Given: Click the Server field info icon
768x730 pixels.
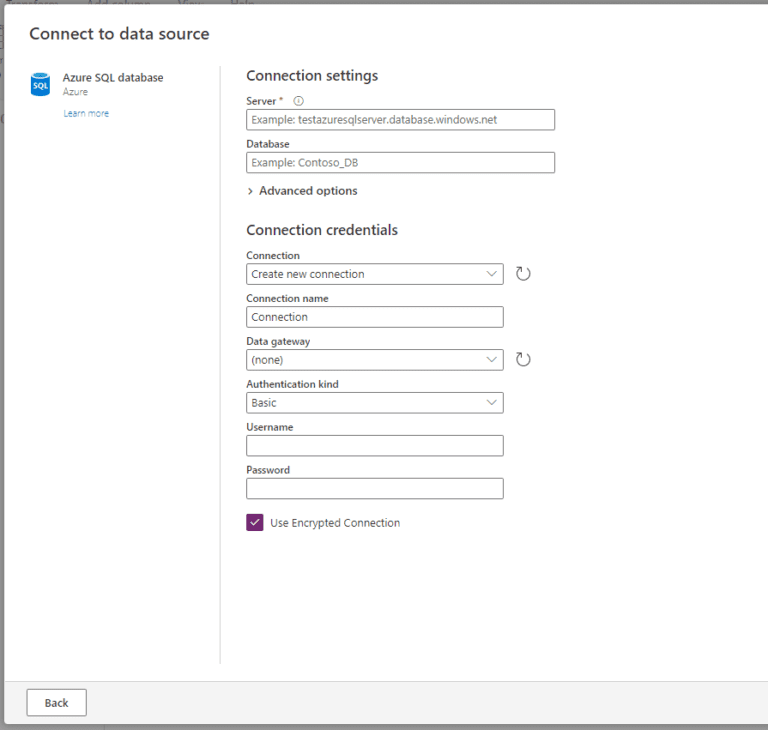Looking at the screenshot, I should [298, 101].
